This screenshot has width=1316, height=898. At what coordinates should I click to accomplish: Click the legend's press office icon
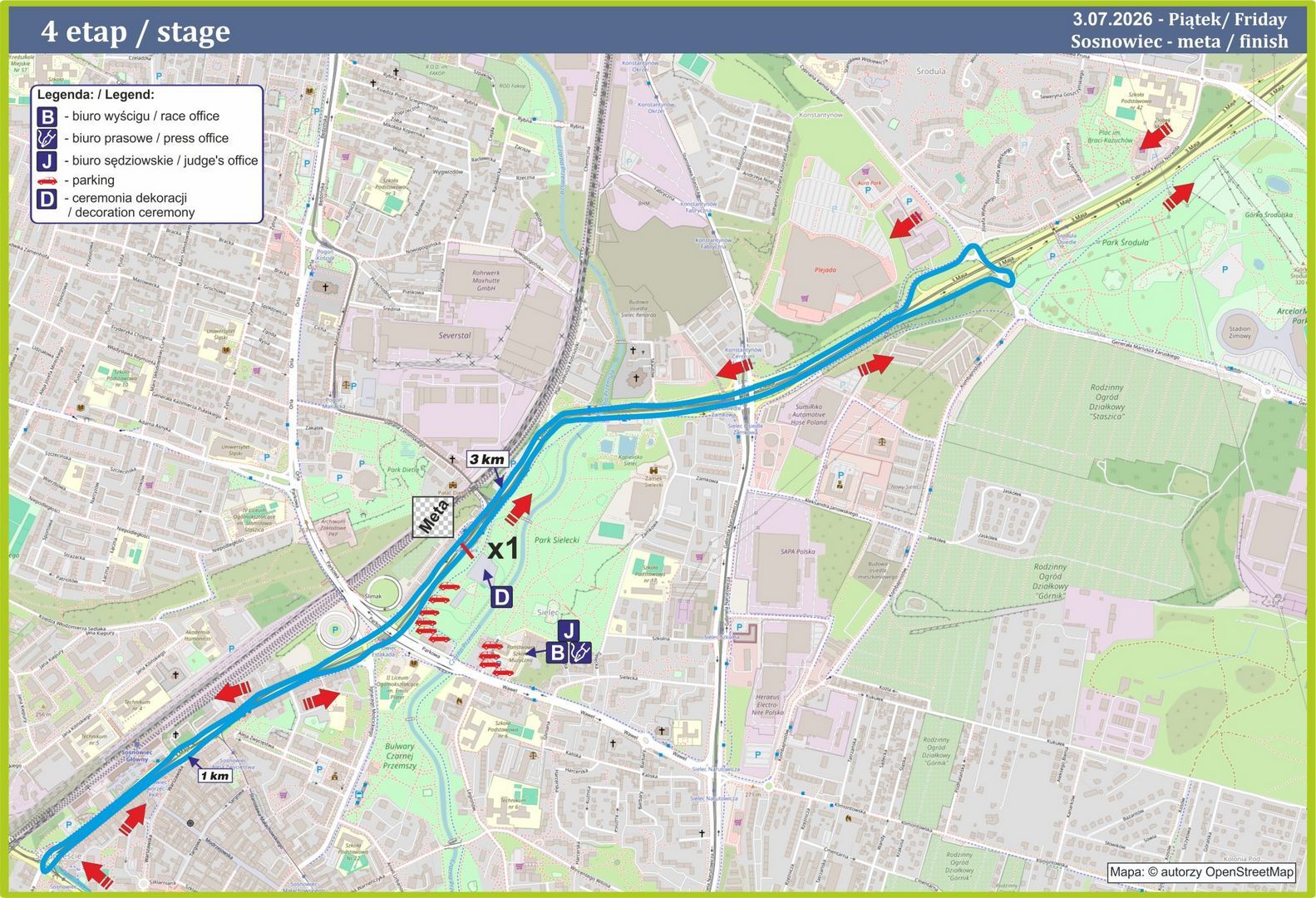(x=47, y=138)
